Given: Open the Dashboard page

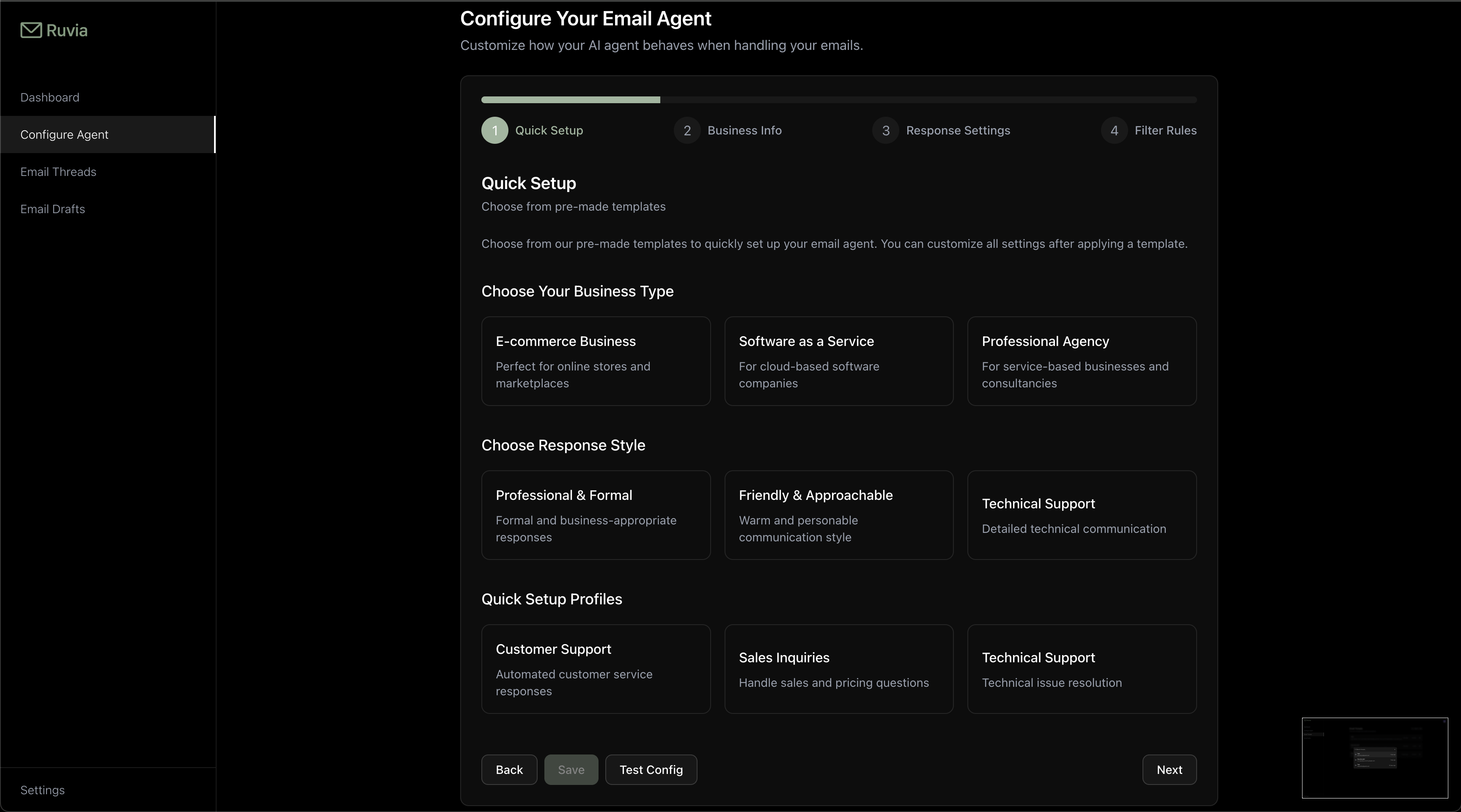Looking at the screenshot, I should tap(50, 98).
